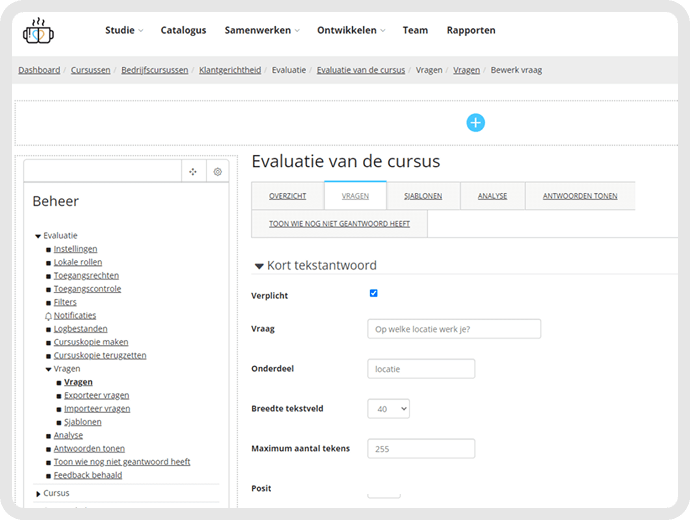Open the Toon wie nog niet geantwoord heeft tab
Image resolution: width=690 pixels, height=520 pixels.
[x=339, y=223]
